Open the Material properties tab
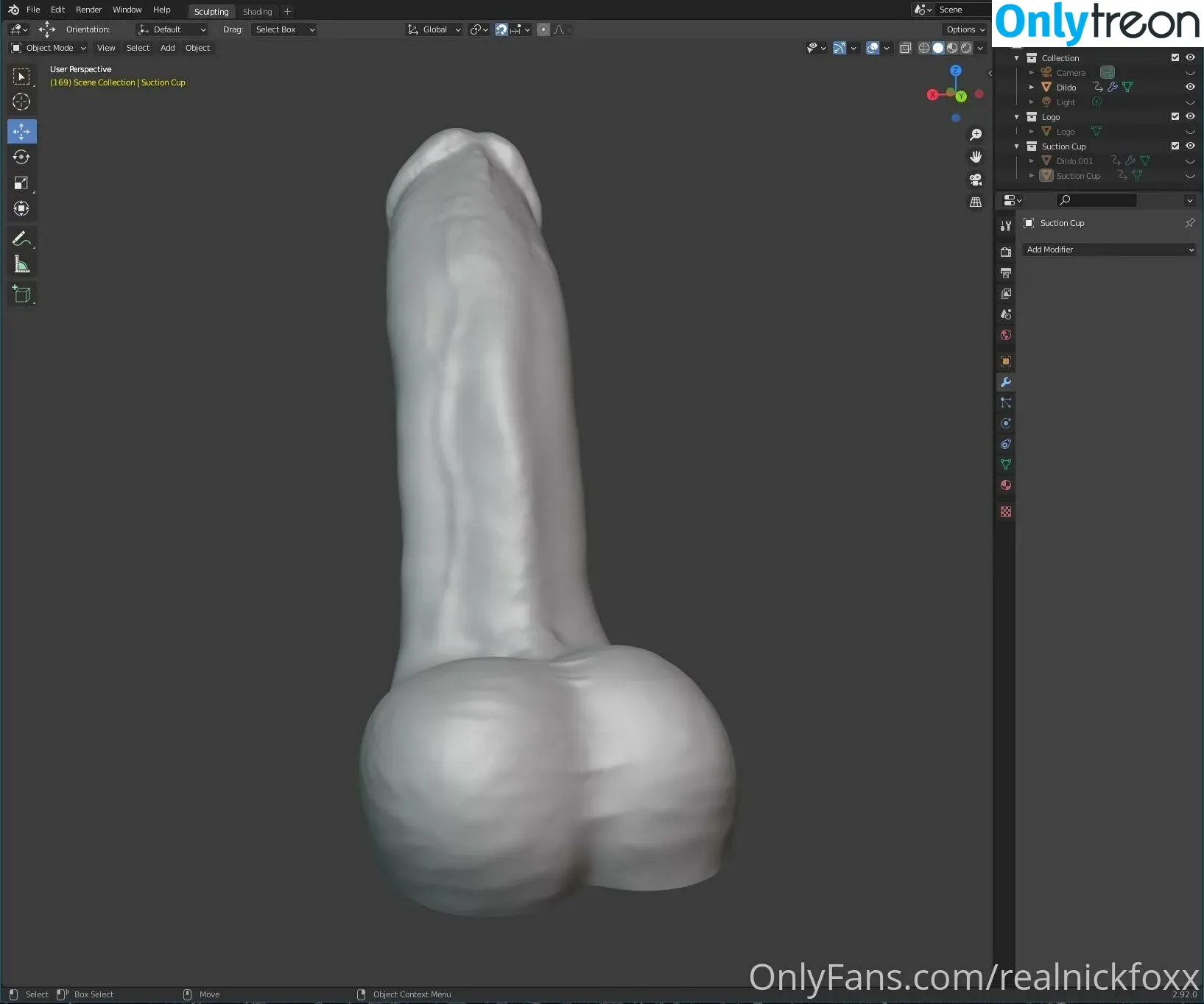 click(x=1006, y=485)
